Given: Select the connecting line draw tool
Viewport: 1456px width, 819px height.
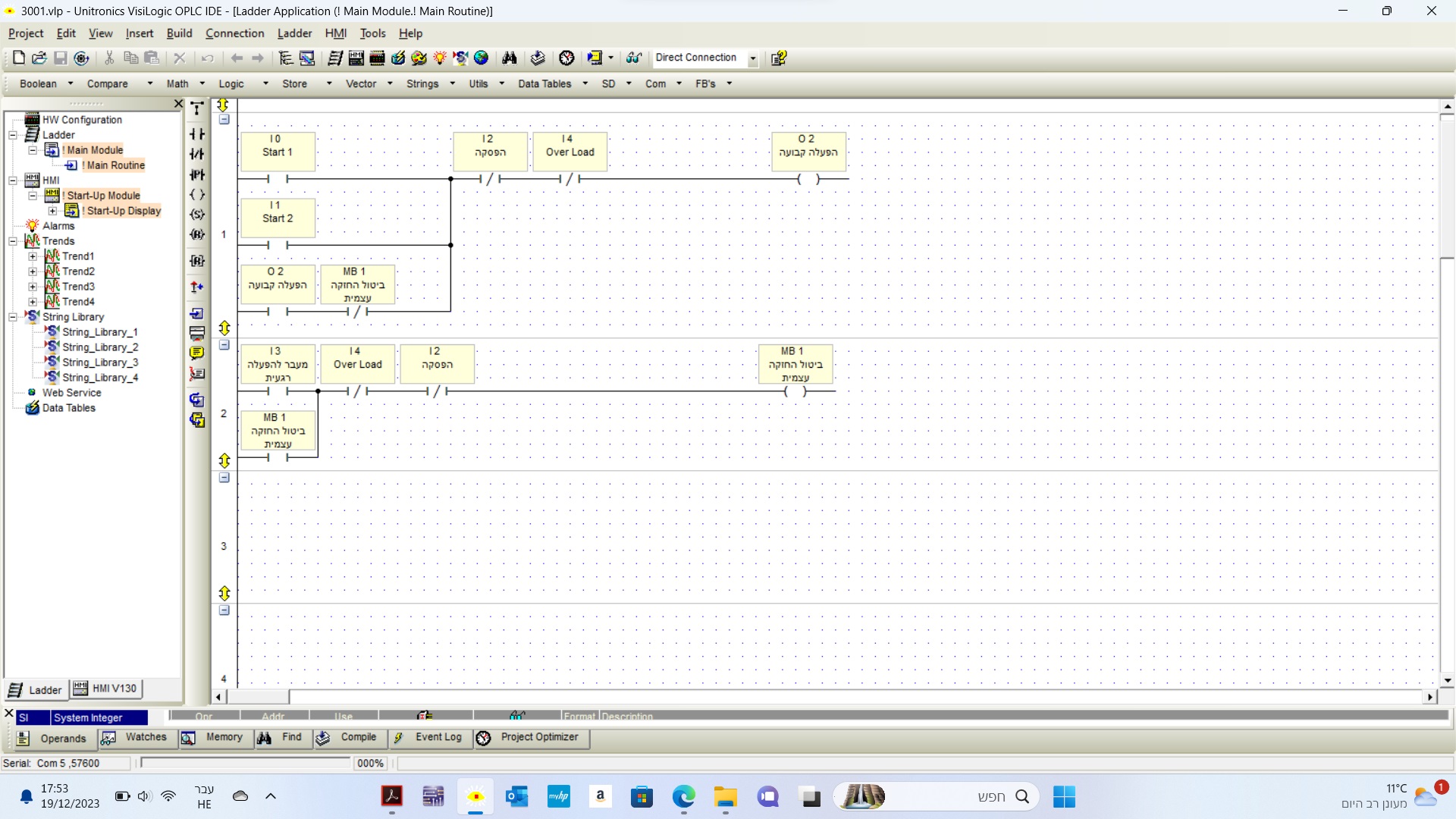Looking at the screenshot, I should (197, 109).
